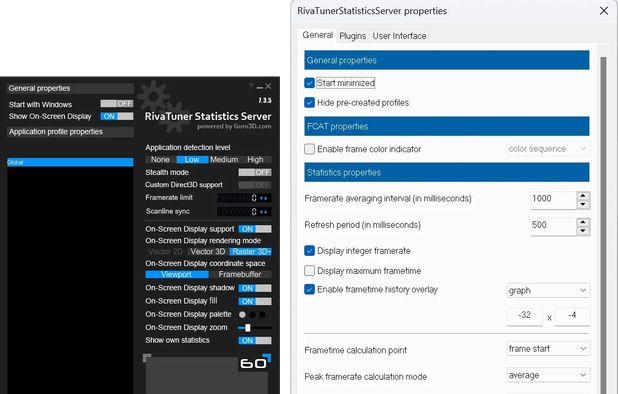Toggle On-Screen Display shadow switch
This screenshot has height=394, width=618.
[x=255, y=288]
